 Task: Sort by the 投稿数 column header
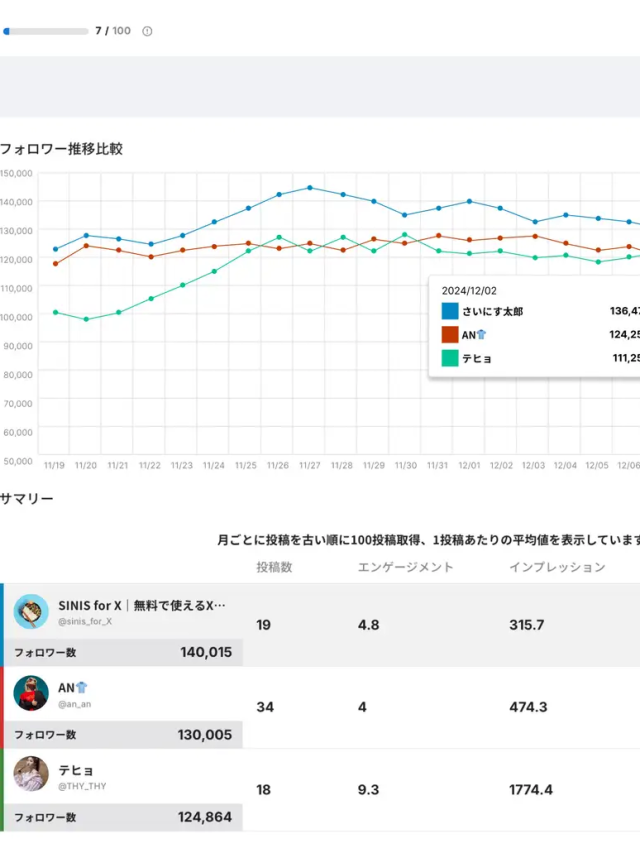274,567
